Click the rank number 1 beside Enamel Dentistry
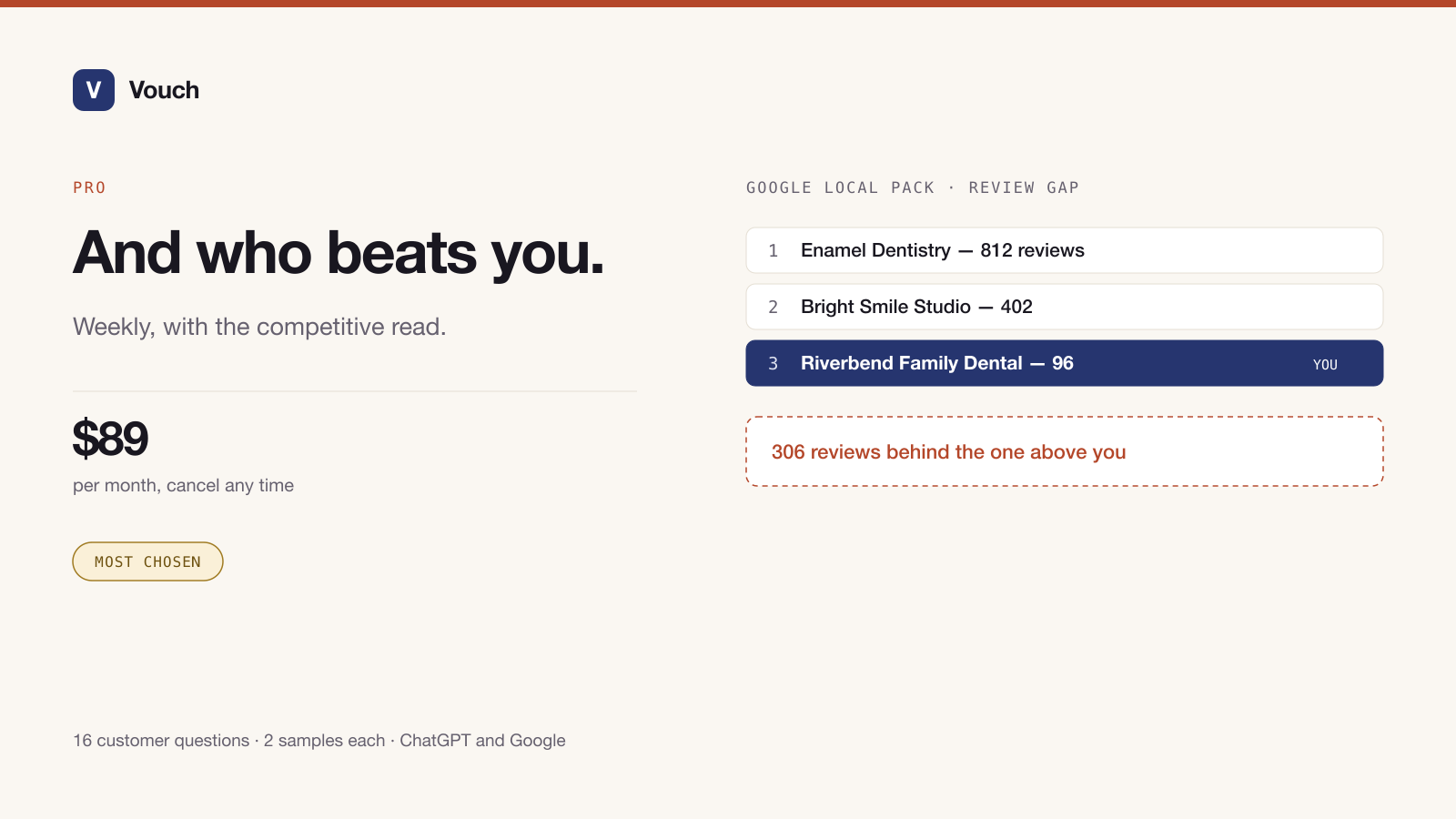 click(773, 250)
